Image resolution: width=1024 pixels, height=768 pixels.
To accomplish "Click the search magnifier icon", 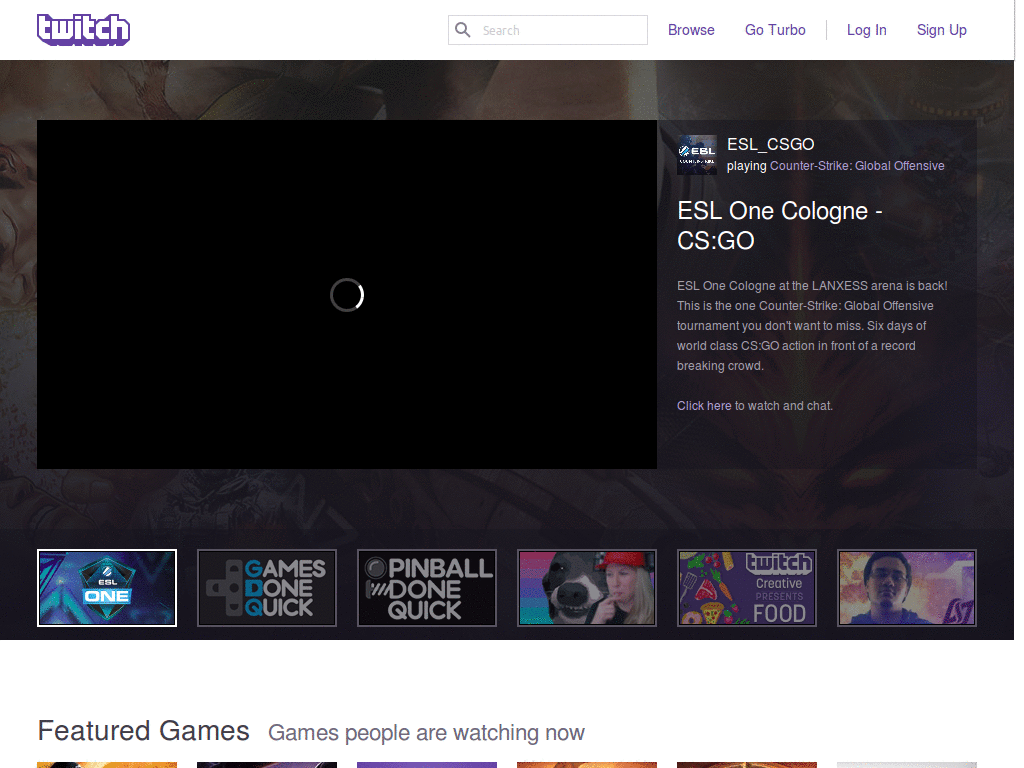I will pos(462,30).
